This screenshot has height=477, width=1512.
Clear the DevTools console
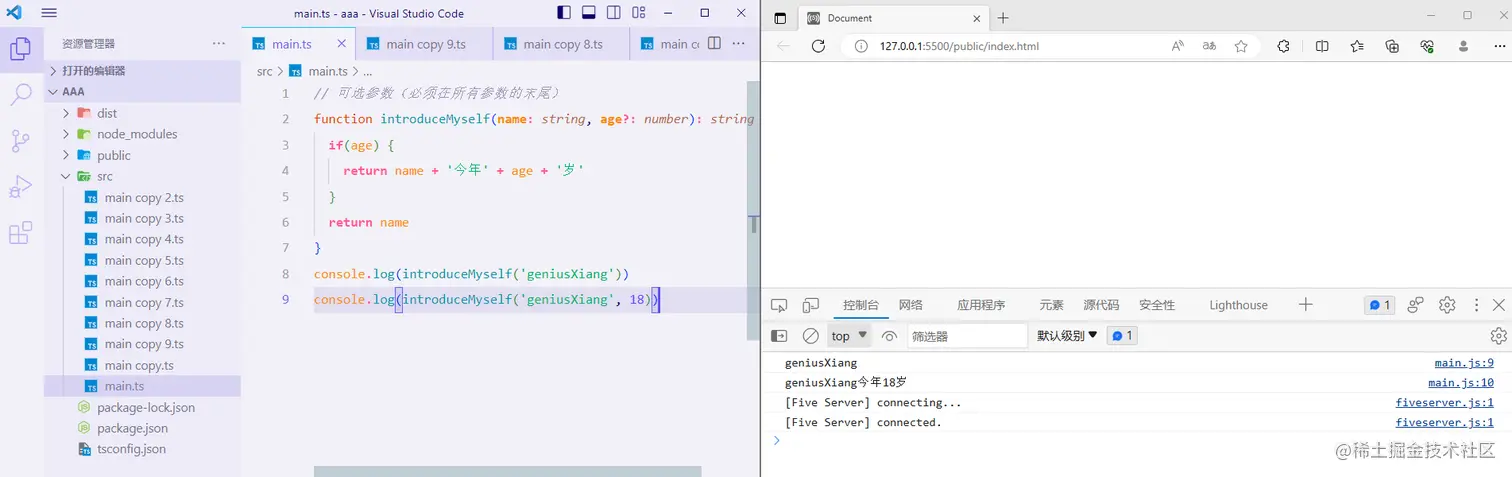click(811, 336)
